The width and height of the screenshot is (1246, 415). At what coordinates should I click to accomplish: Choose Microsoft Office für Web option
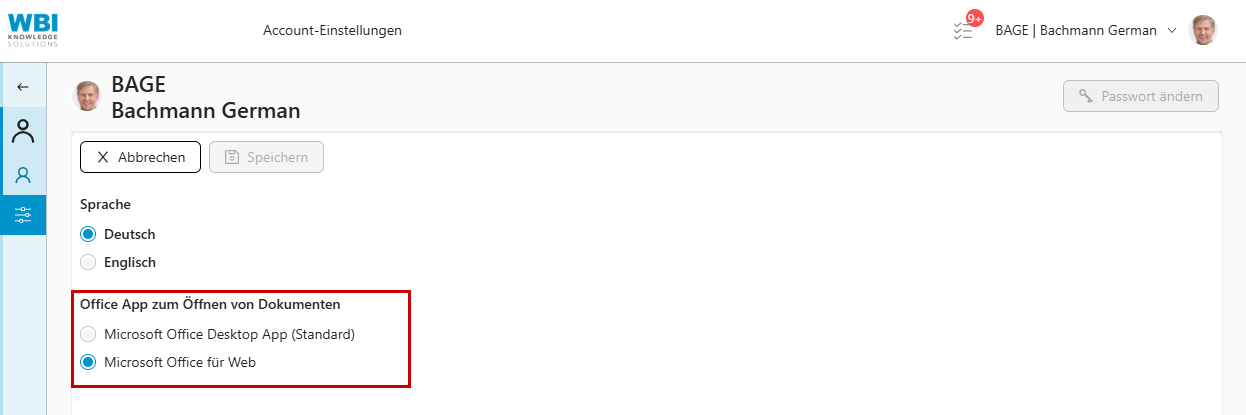tap(88, 362)
